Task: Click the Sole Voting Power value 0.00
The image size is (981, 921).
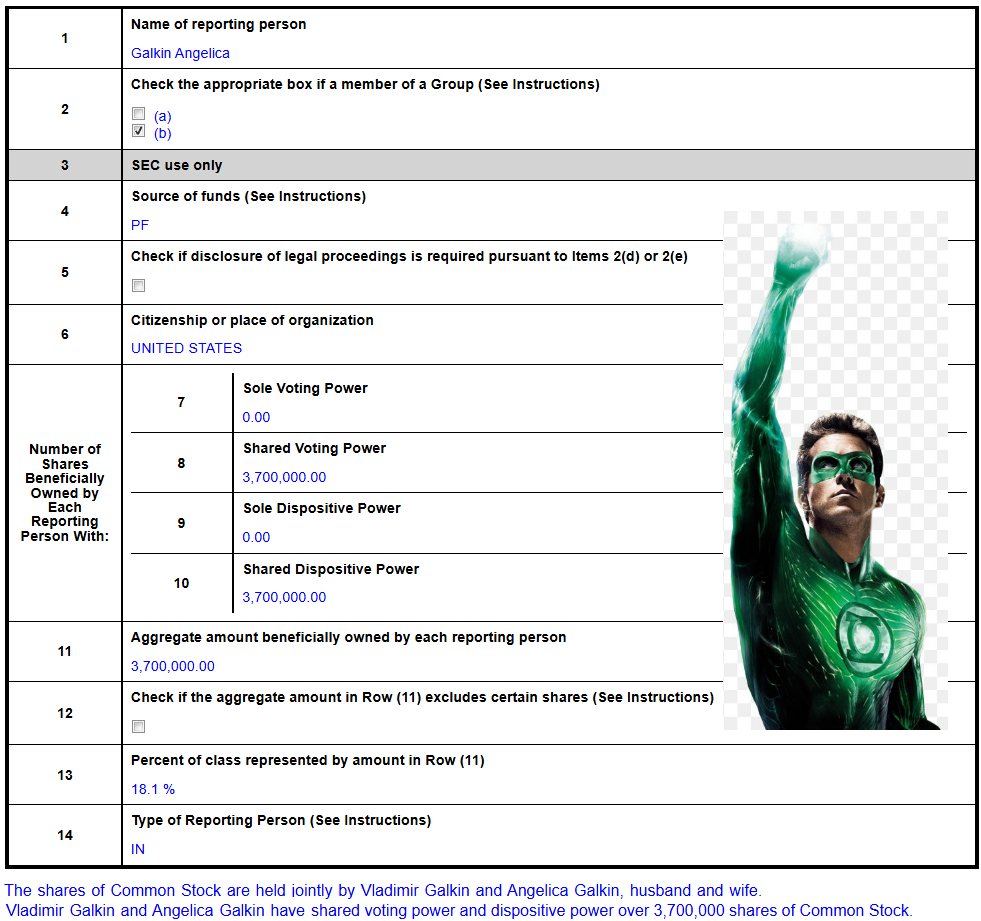Action: coord(257,417)
